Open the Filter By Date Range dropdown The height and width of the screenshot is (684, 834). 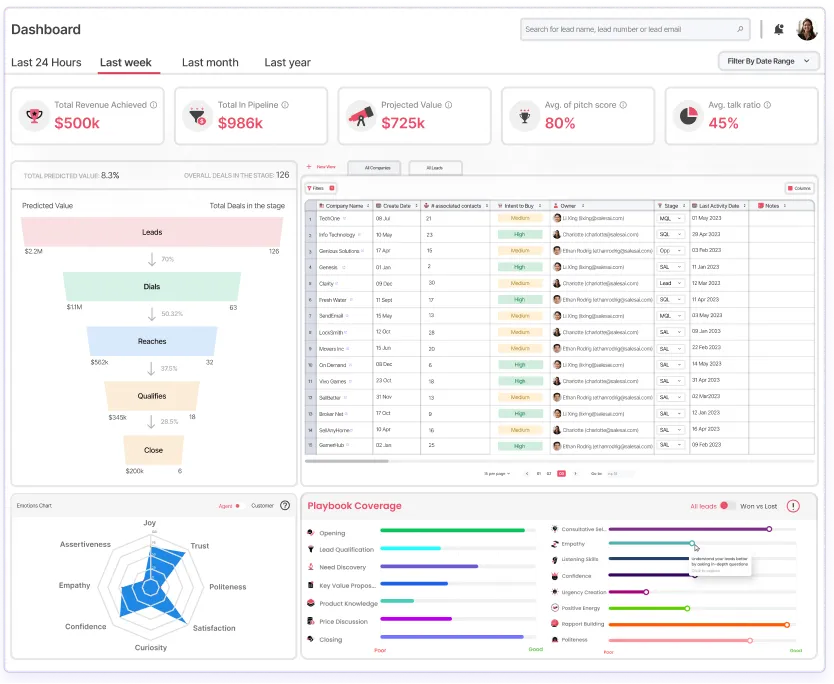click(768, 61)
